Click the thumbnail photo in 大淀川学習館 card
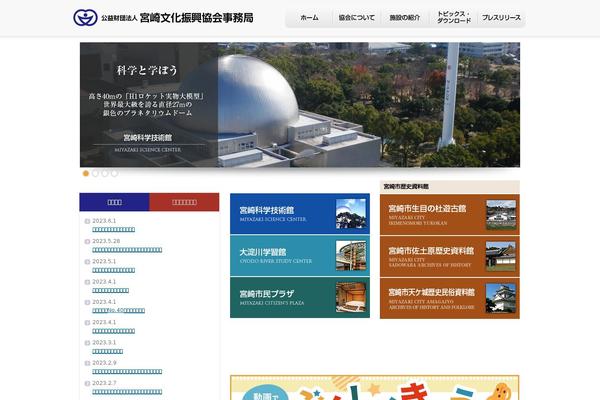 tap(351, 256)
